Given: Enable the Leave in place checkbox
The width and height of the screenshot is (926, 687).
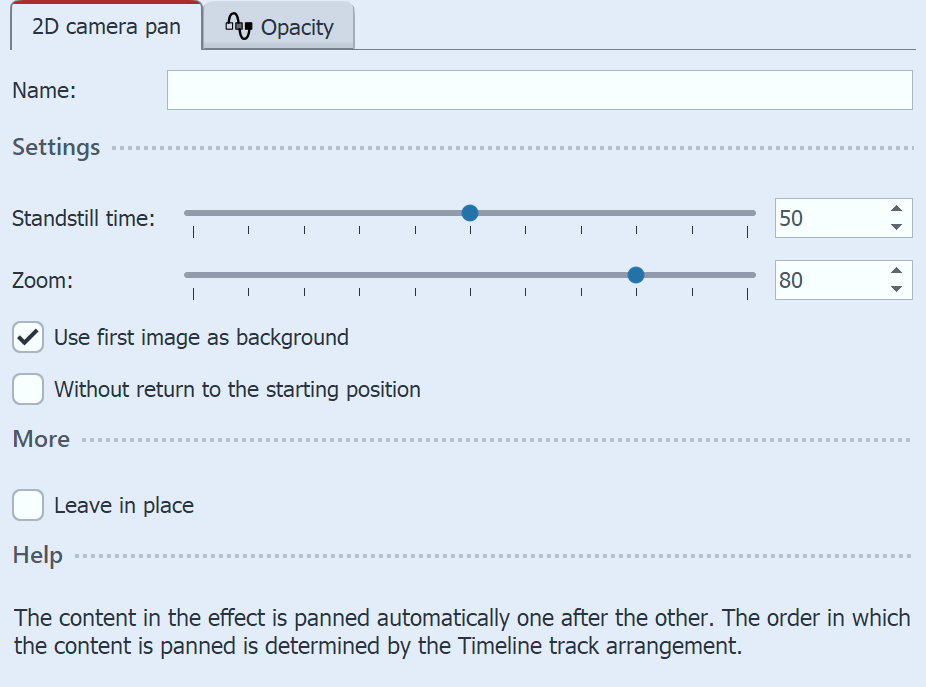Looking at the screenshot, I should 27,505.
